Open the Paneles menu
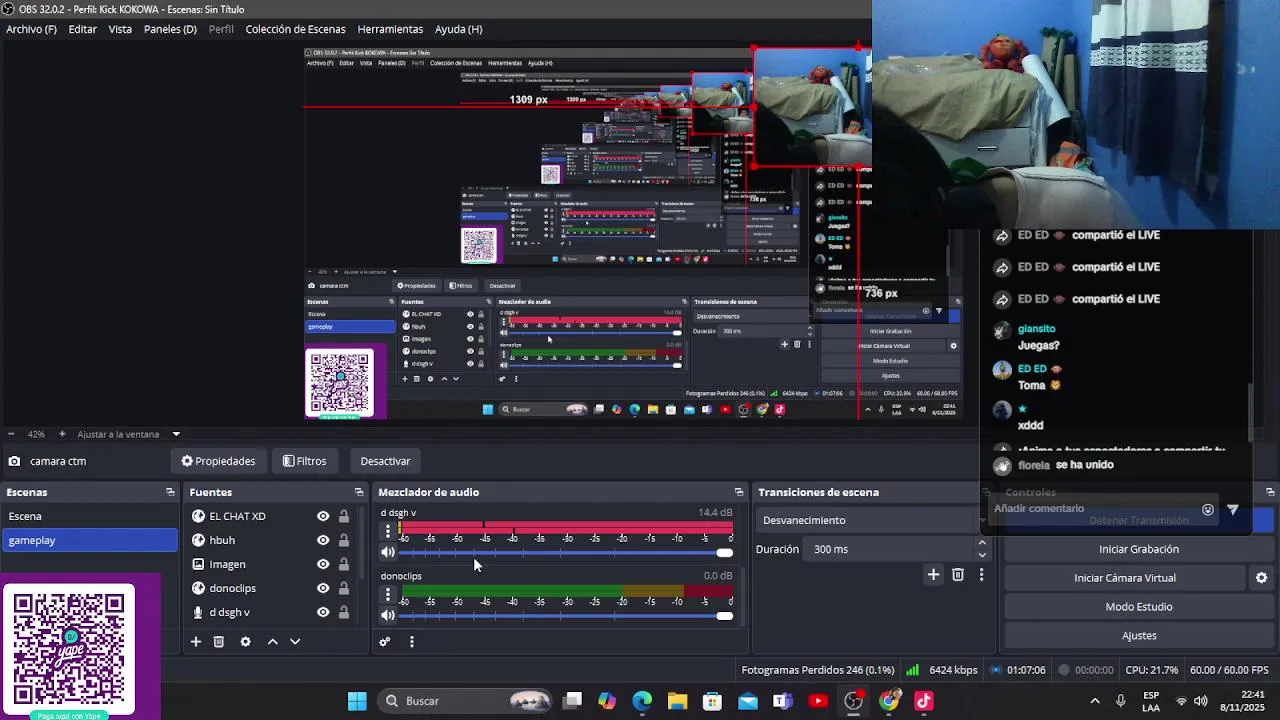The width and height of the screenshot is (1280, 720). [170, 29]
